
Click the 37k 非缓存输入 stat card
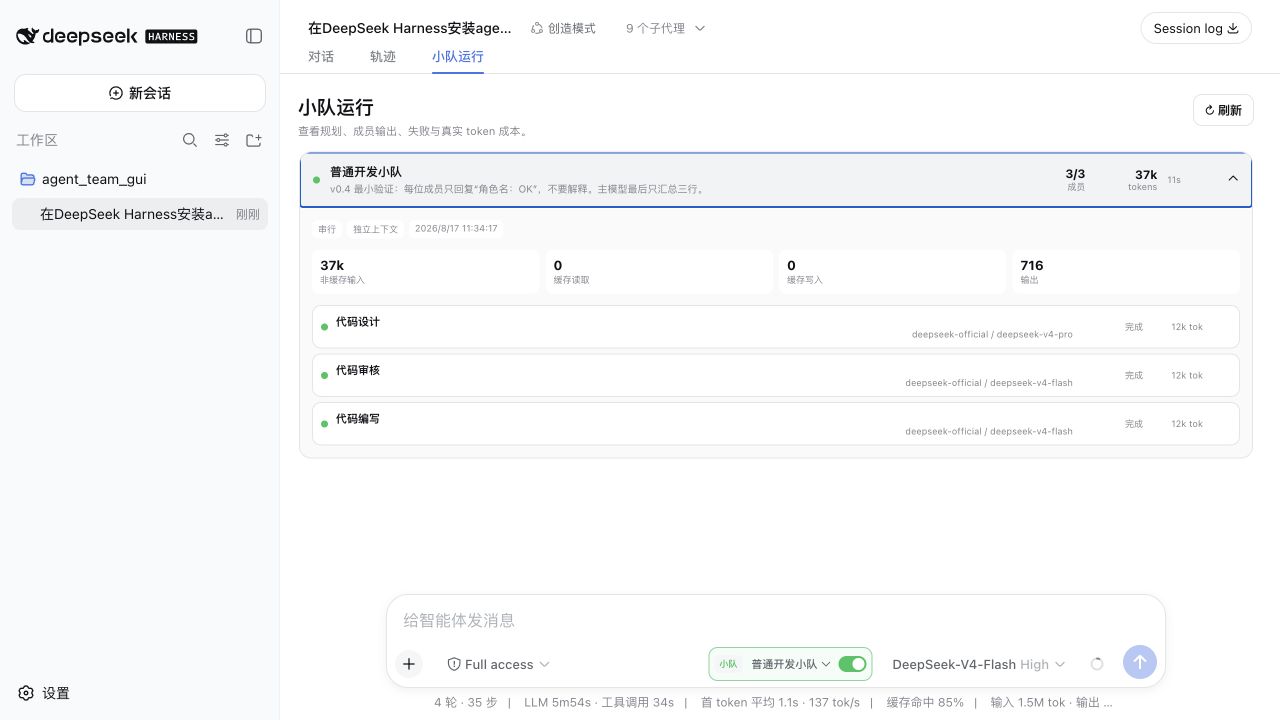(x=426, y=271)
